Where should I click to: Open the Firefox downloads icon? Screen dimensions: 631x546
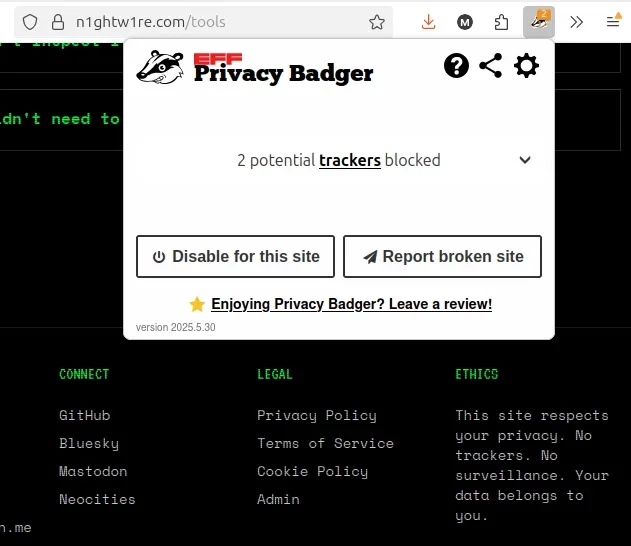click(429, 22)
